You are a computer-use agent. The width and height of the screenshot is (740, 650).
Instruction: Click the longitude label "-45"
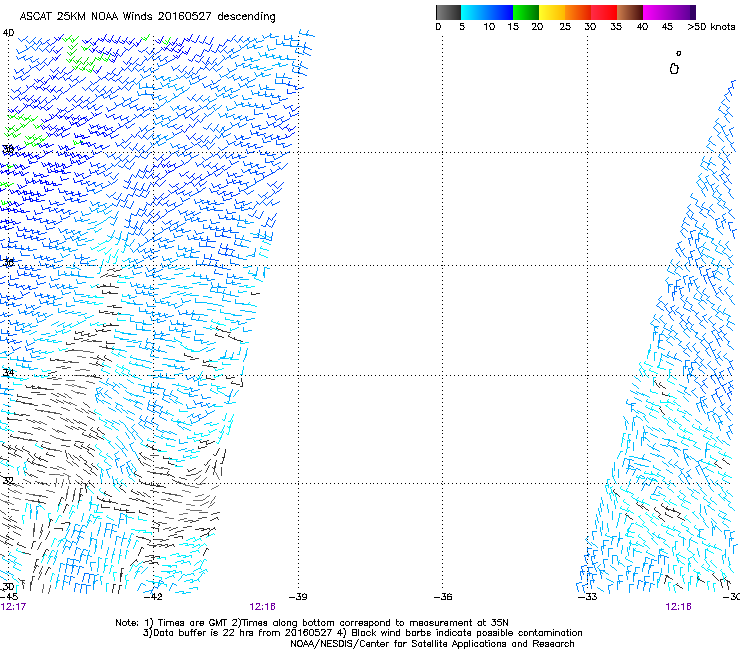9,597
